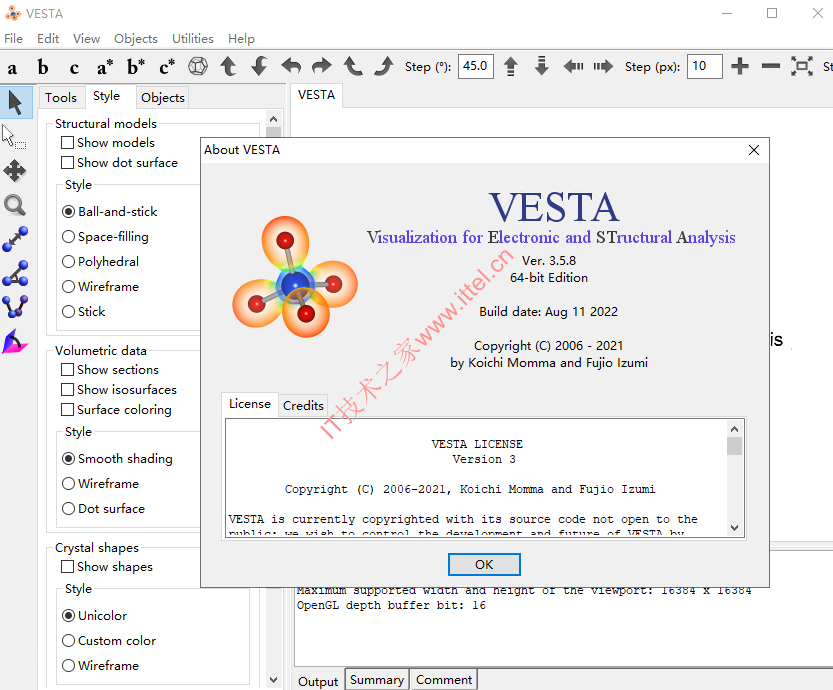The width and height of the screenshot is (833, 690).
Task: Activate the Magnify tool
Action: click(x=14, y=205)
